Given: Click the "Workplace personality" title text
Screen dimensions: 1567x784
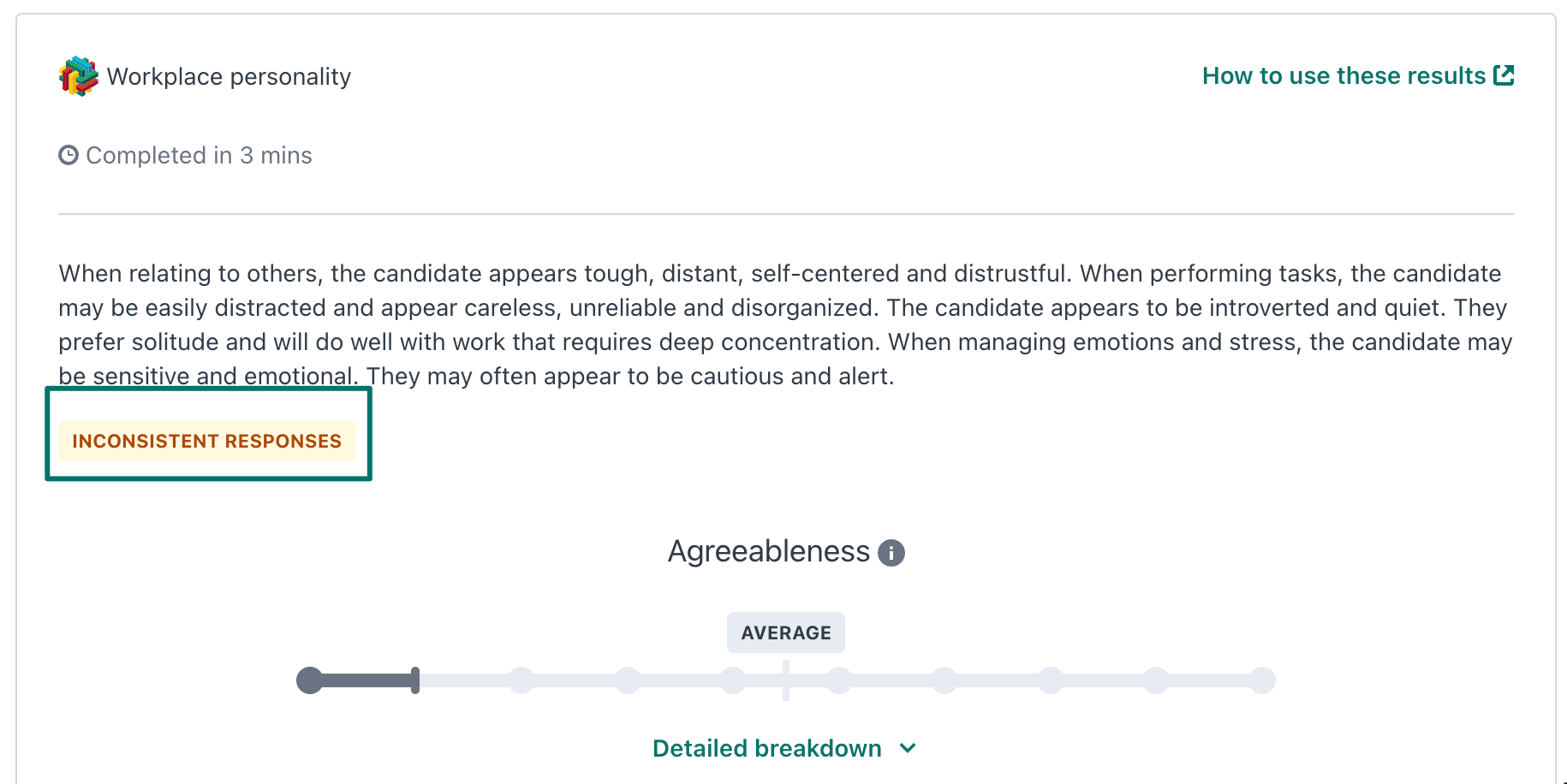Looking at the screenshot, I should pyautogui.click(x=229, y=76).
